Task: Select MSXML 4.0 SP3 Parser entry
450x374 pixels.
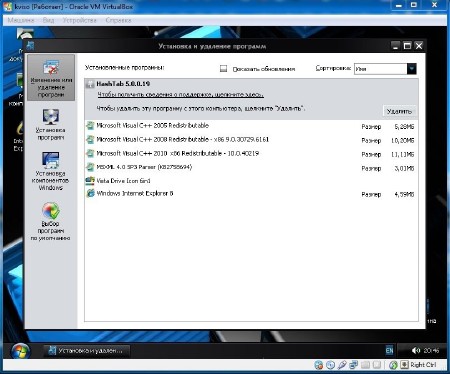Action: coord(251,167)
